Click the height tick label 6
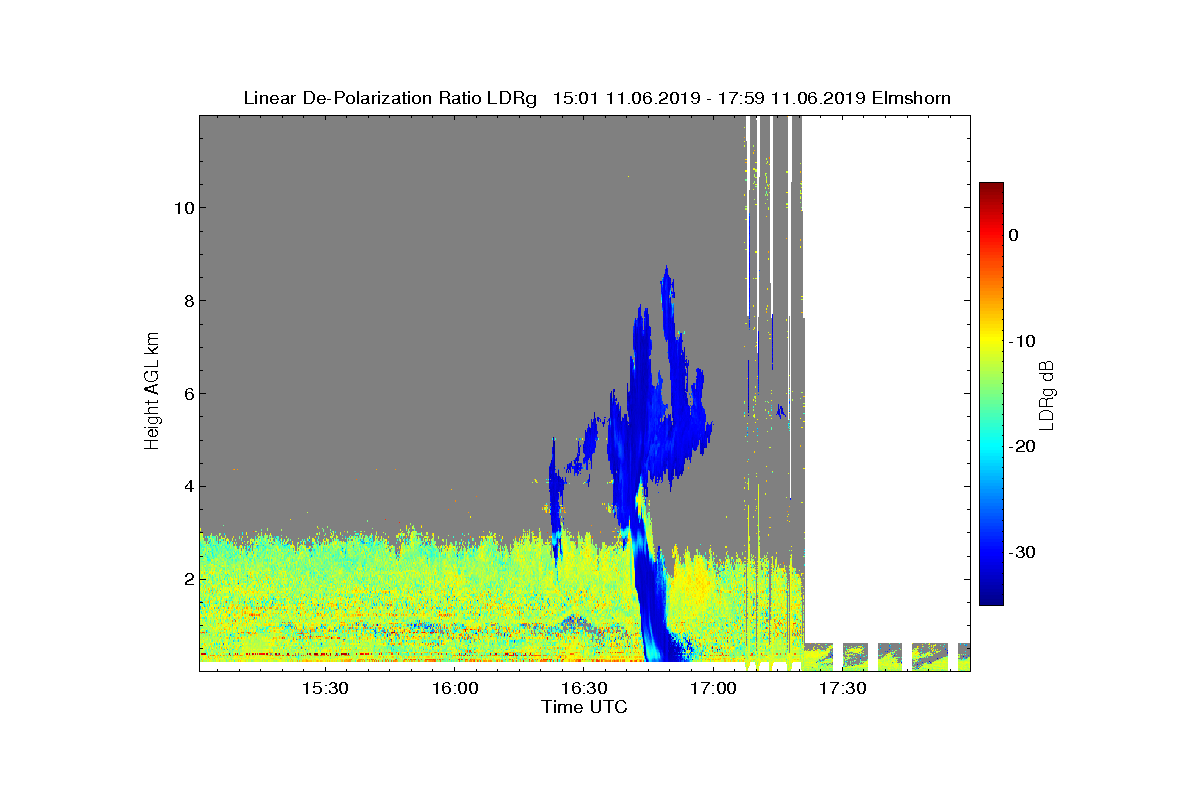 [x=187, y=394]
